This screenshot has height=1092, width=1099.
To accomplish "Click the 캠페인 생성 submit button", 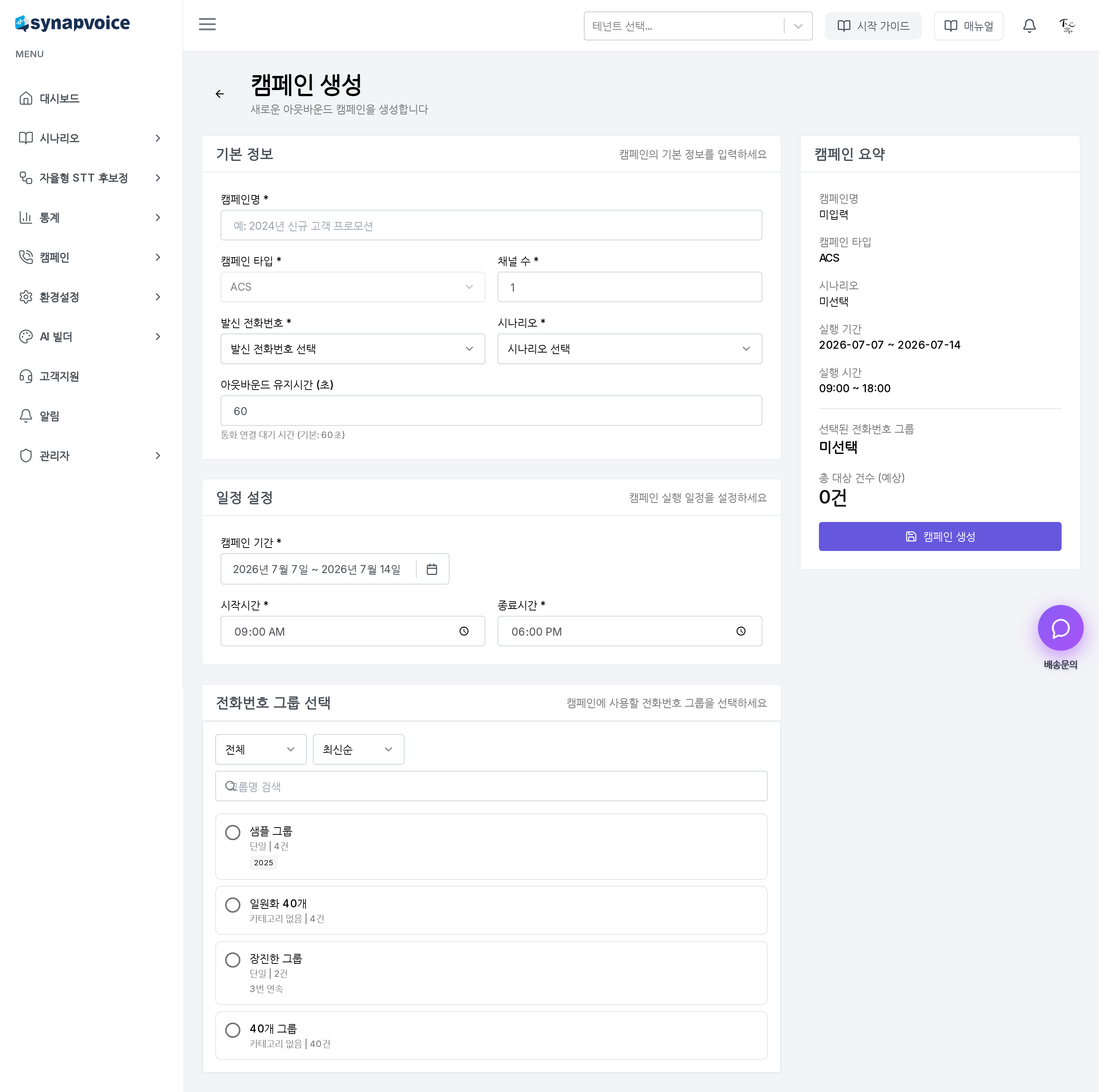I will (x=940, y=536).
